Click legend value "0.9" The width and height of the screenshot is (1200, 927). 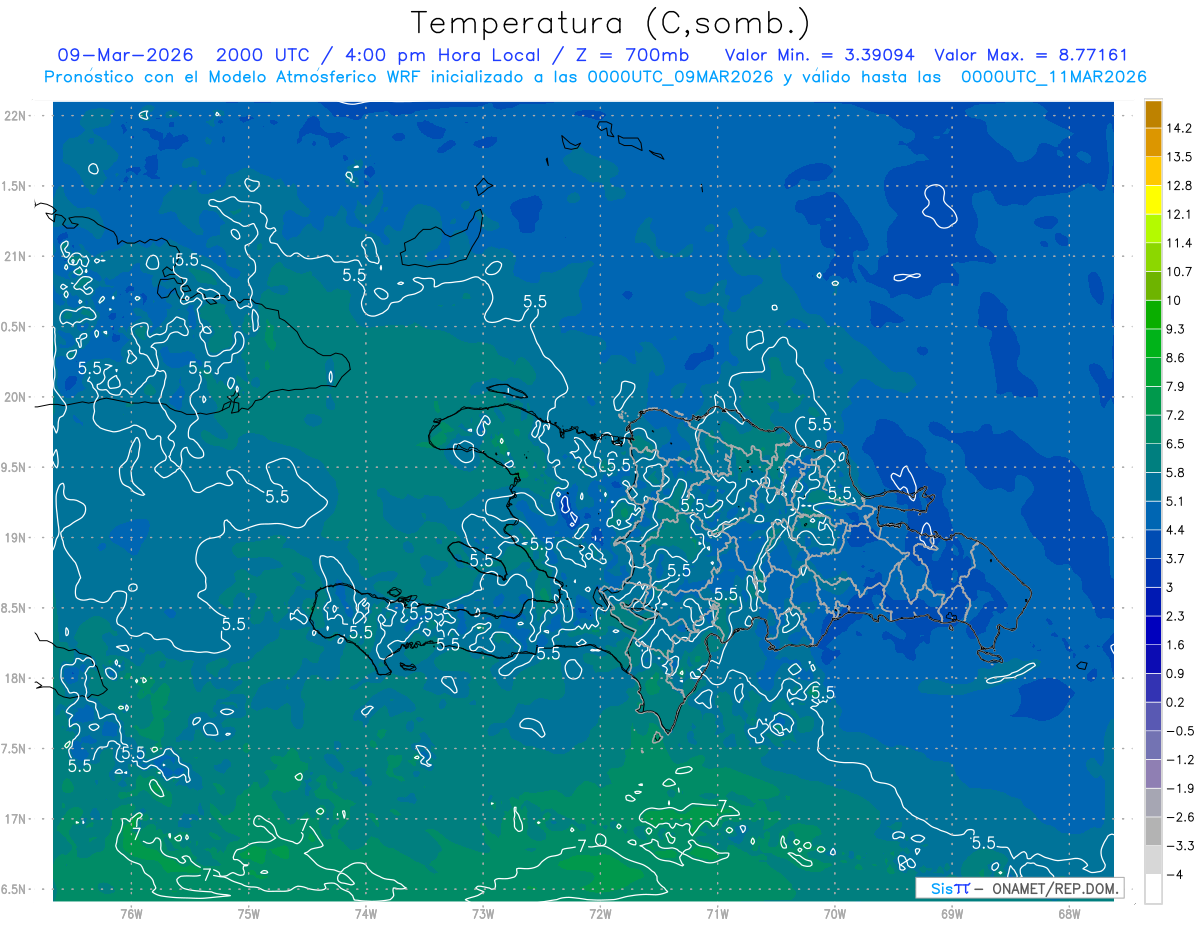tap(1176, 674)
